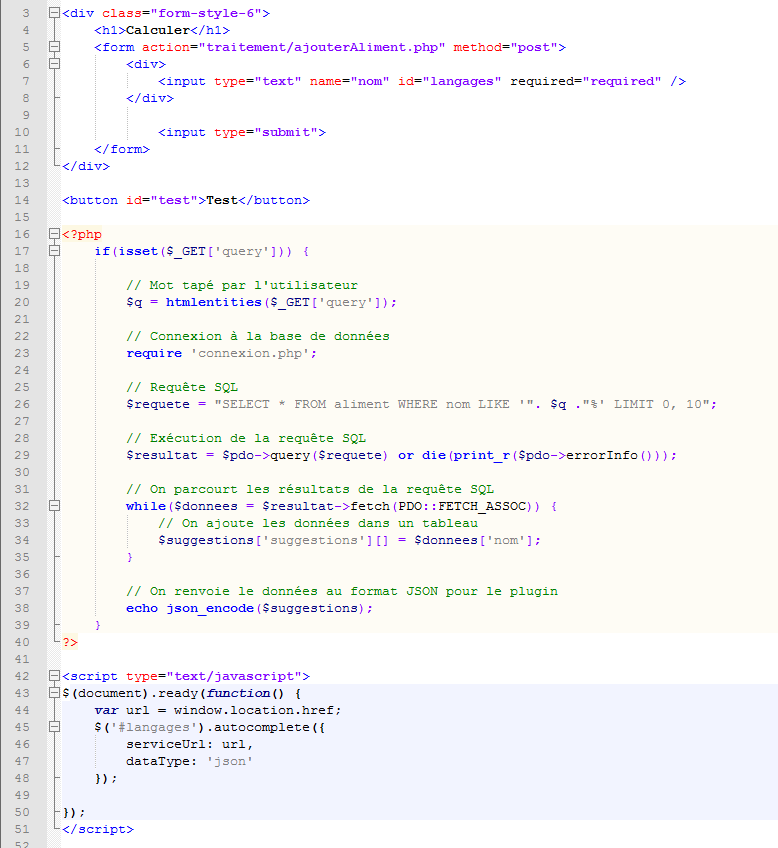Click the id value "langages" on line 7

coord(462,81)
